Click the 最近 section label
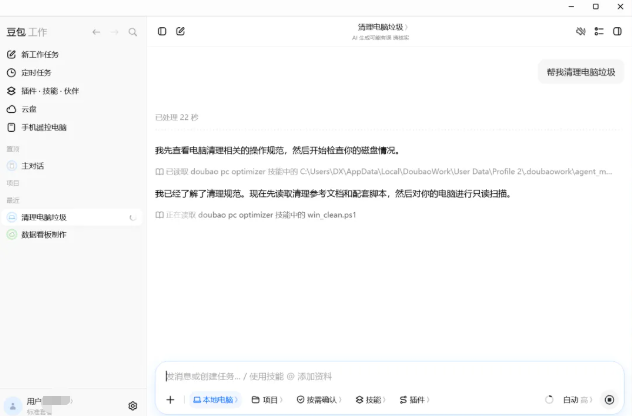The image size is (632, 416). (13, 200)
